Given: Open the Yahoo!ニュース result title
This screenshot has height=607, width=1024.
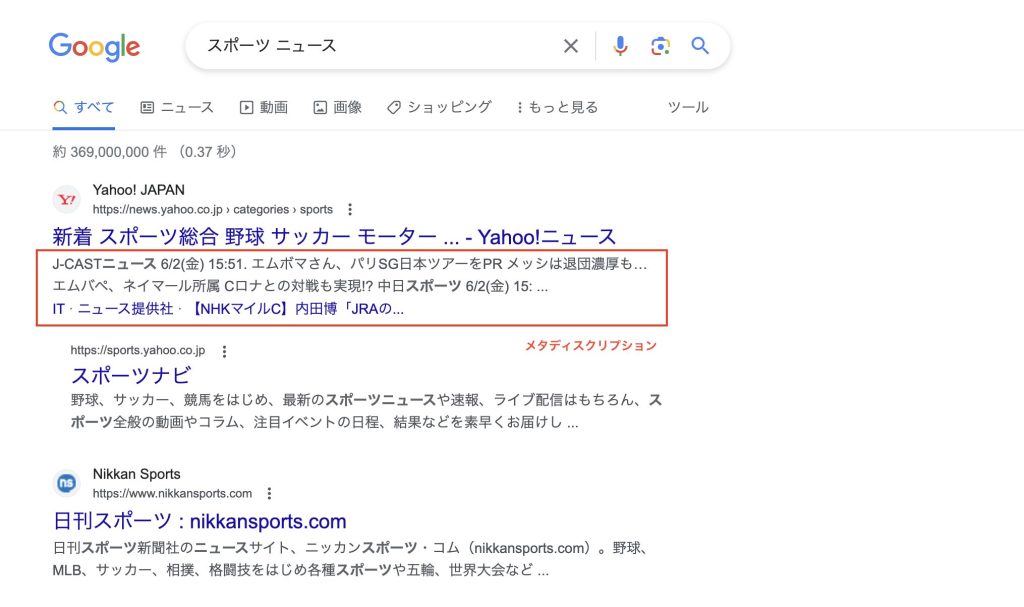Looking at the screenshot, I should click(x=334, y=237).
